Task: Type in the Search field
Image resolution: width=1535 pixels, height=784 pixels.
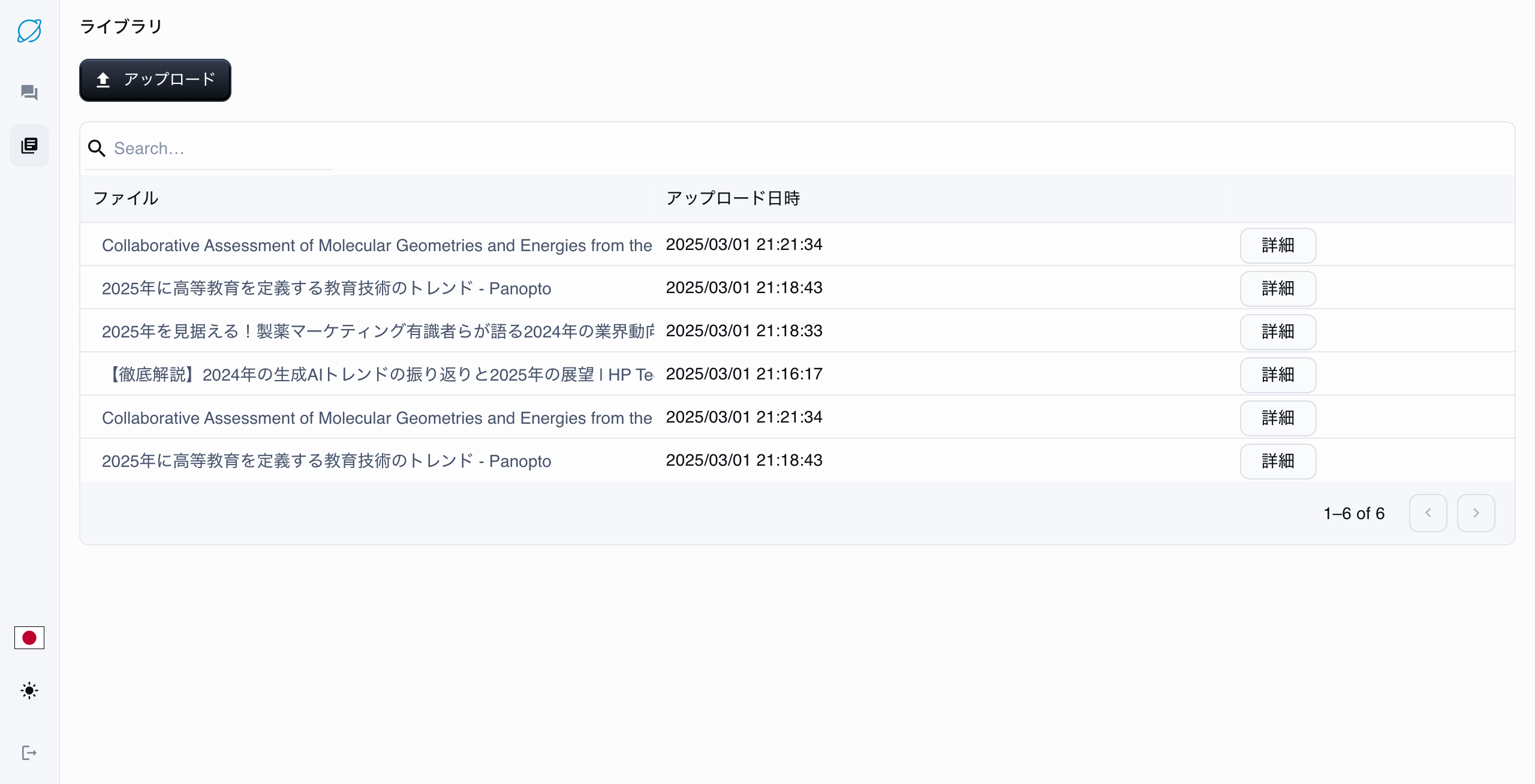Action: [x=222, y=148]
